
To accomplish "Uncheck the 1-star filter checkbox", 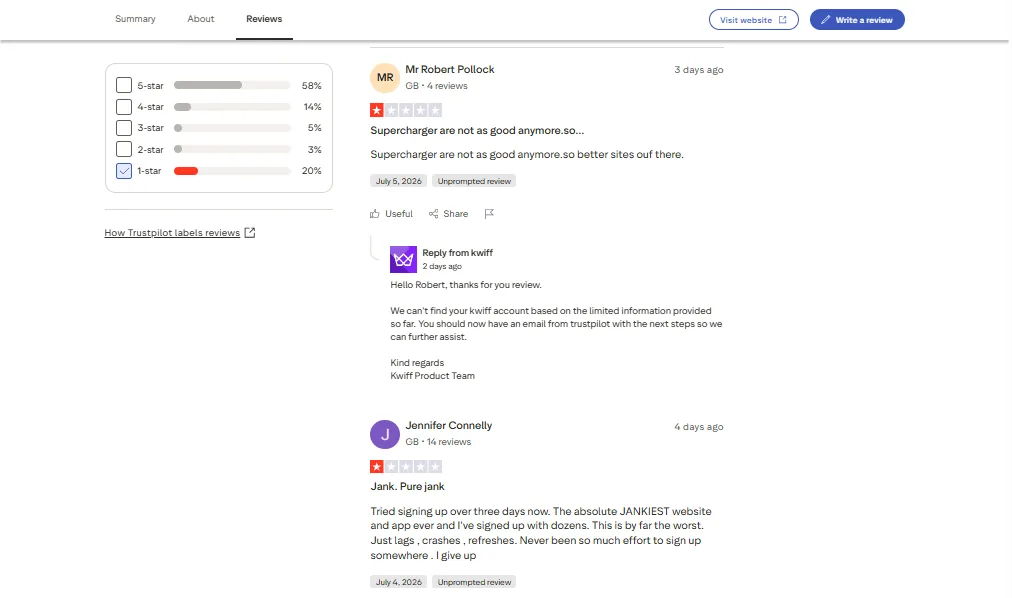I will [124, 170].
